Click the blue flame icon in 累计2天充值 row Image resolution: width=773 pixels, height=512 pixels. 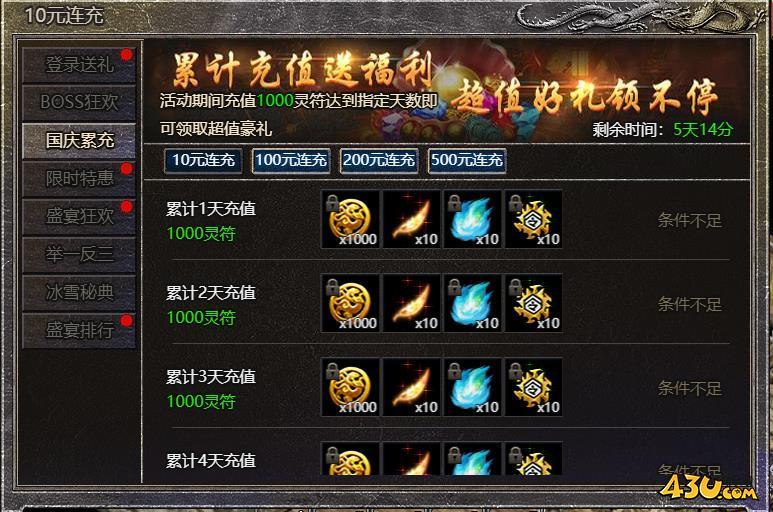472,304
